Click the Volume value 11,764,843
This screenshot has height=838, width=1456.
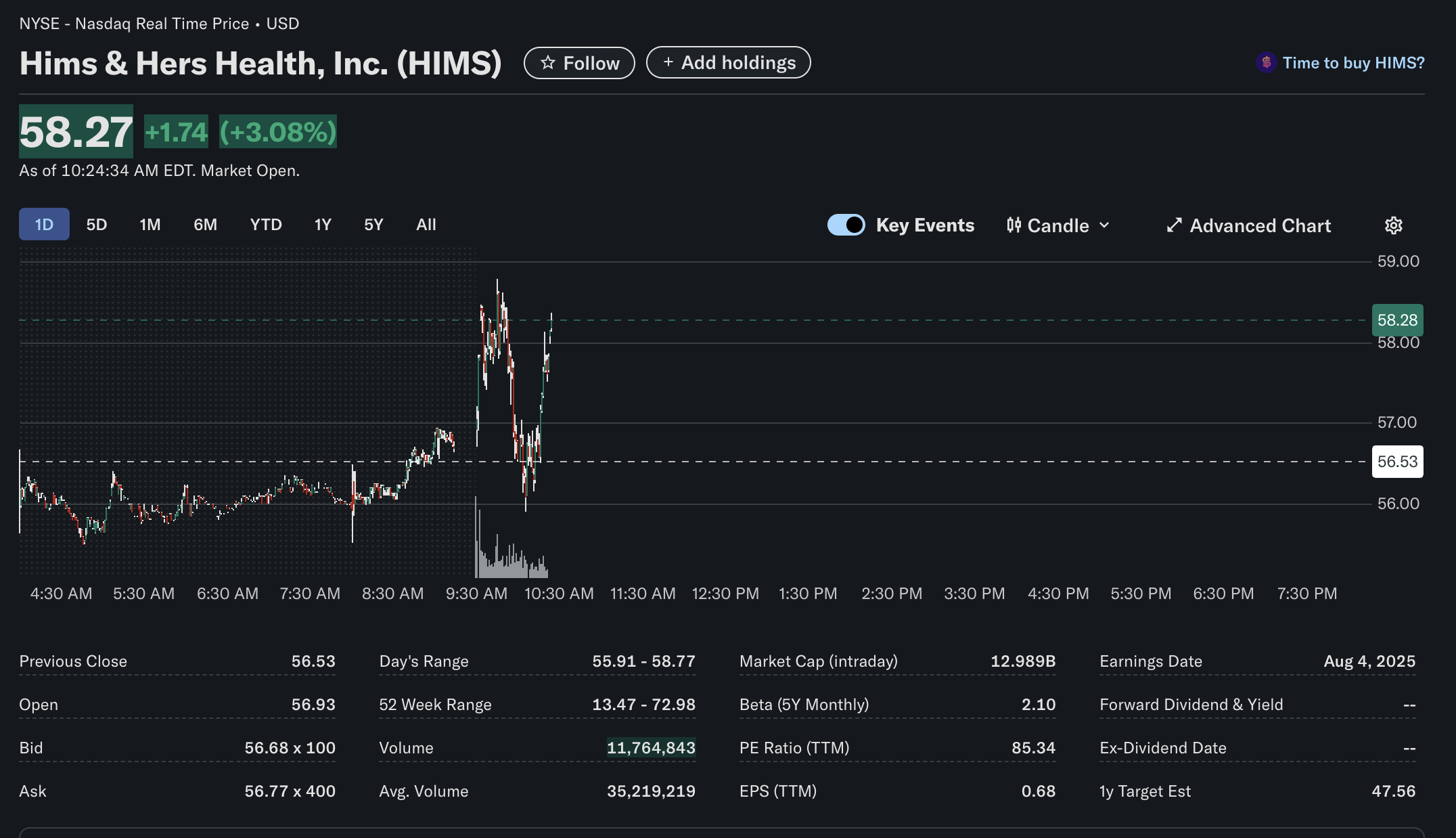[x=651, y=748]
